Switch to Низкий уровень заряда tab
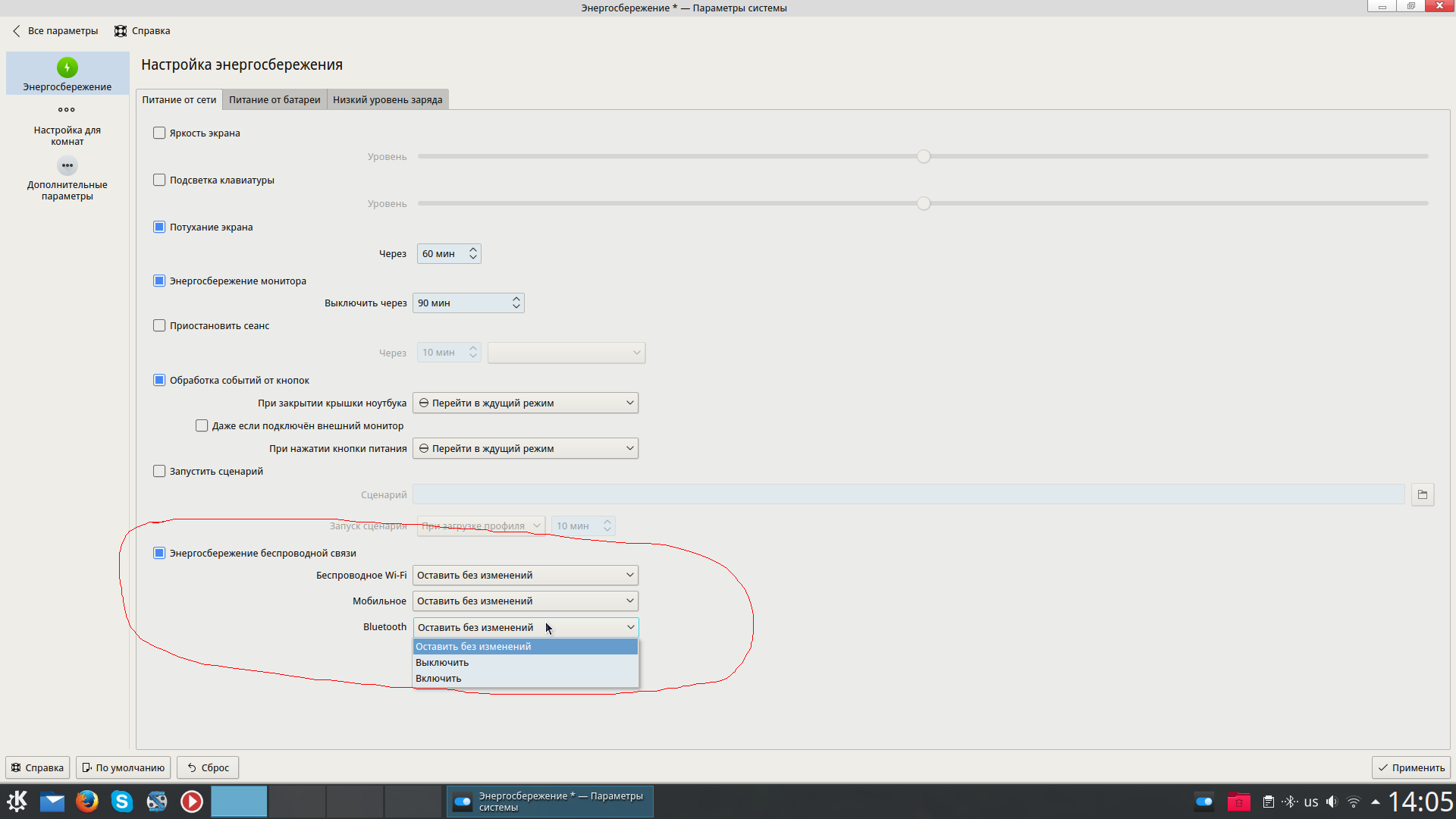Viewport: 1456px width, 819px height. (387, 99)
